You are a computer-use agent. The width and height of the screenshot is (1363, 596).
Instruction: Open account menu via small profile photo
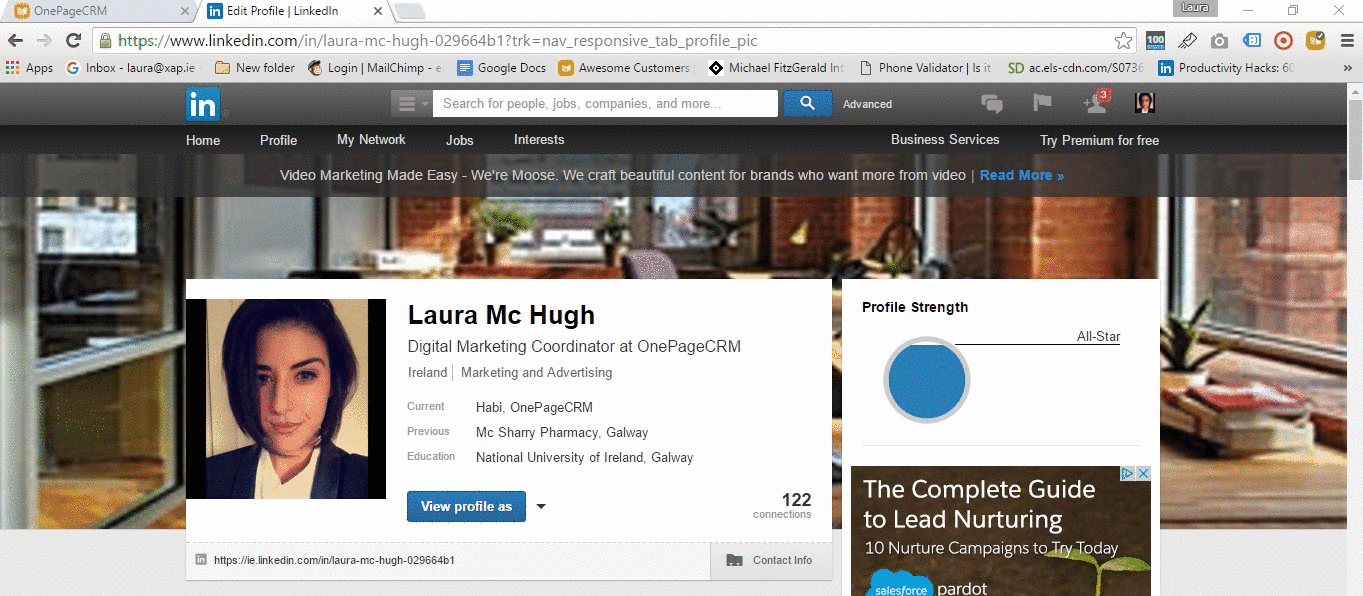[x=1145, y=102]
